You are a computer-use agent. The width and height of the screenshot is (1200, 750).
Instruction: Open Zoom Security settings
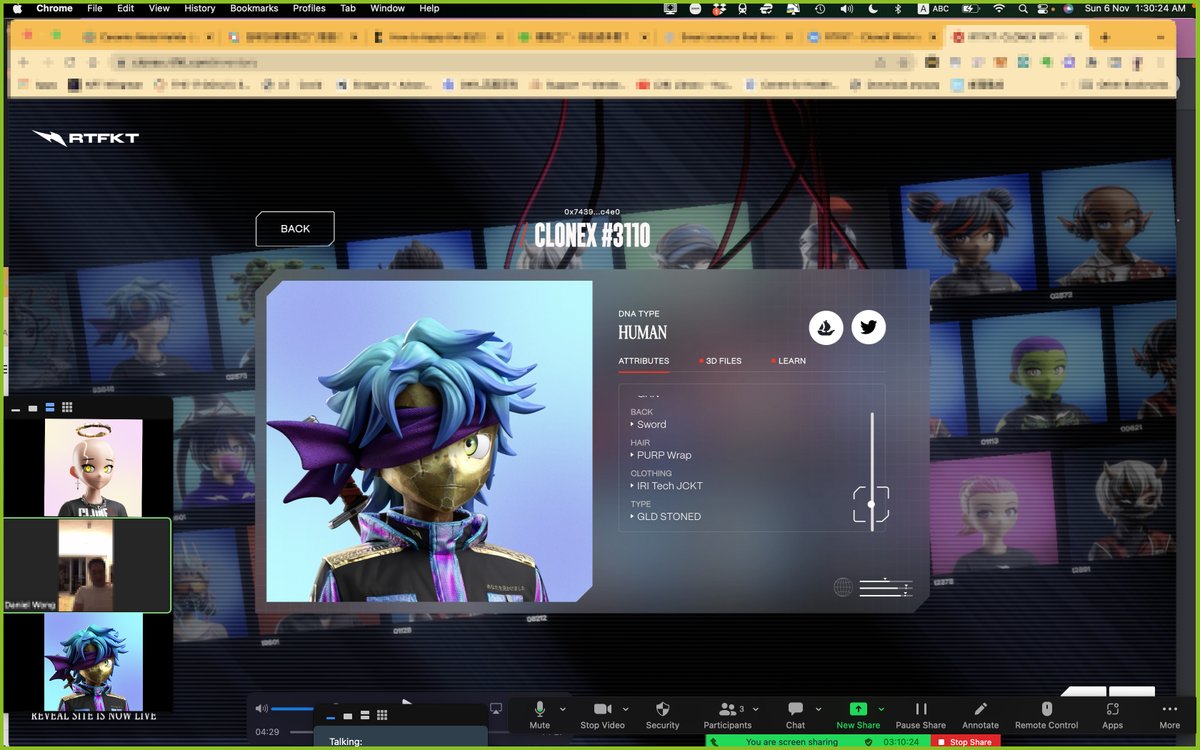pyautogui.click(x=662, y=714)
